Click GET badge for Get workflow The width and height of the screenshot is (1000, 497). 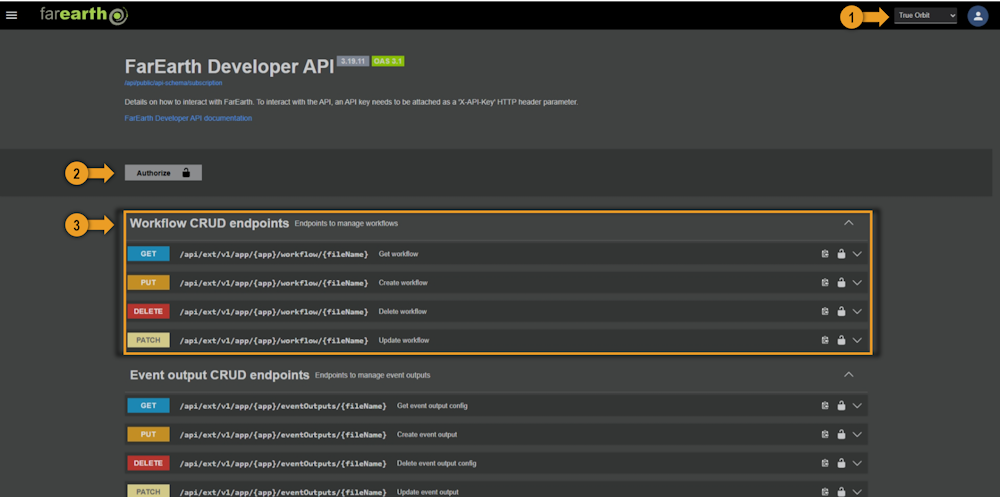pyautogui.click(x=149, y=254)
